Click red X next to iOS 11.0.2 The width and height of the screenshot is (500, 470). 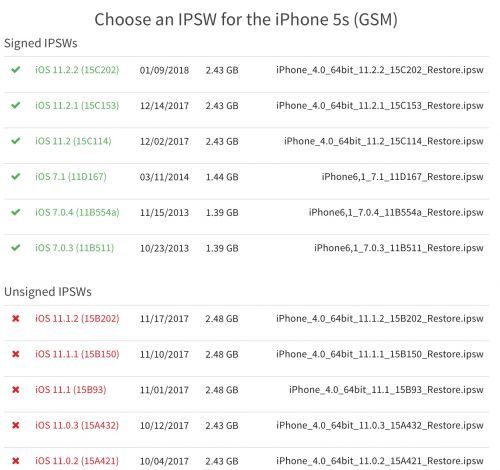(16, 461)
